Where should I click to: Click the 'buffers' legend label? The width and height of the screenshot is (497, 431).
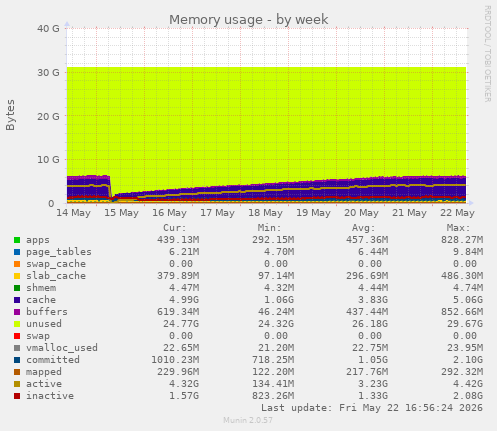point(47,312)
